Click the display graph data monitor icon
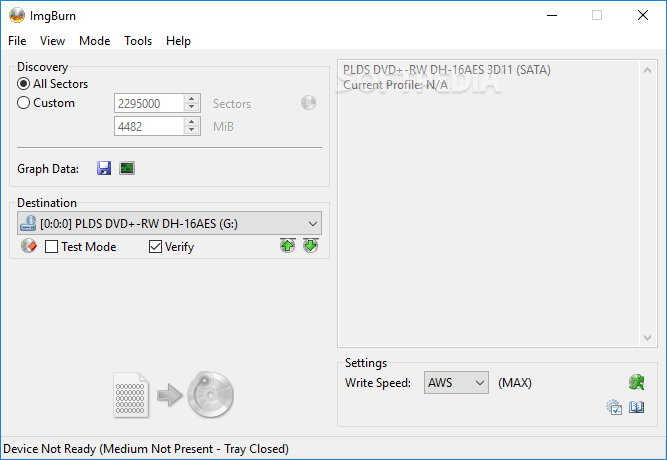 127,168
